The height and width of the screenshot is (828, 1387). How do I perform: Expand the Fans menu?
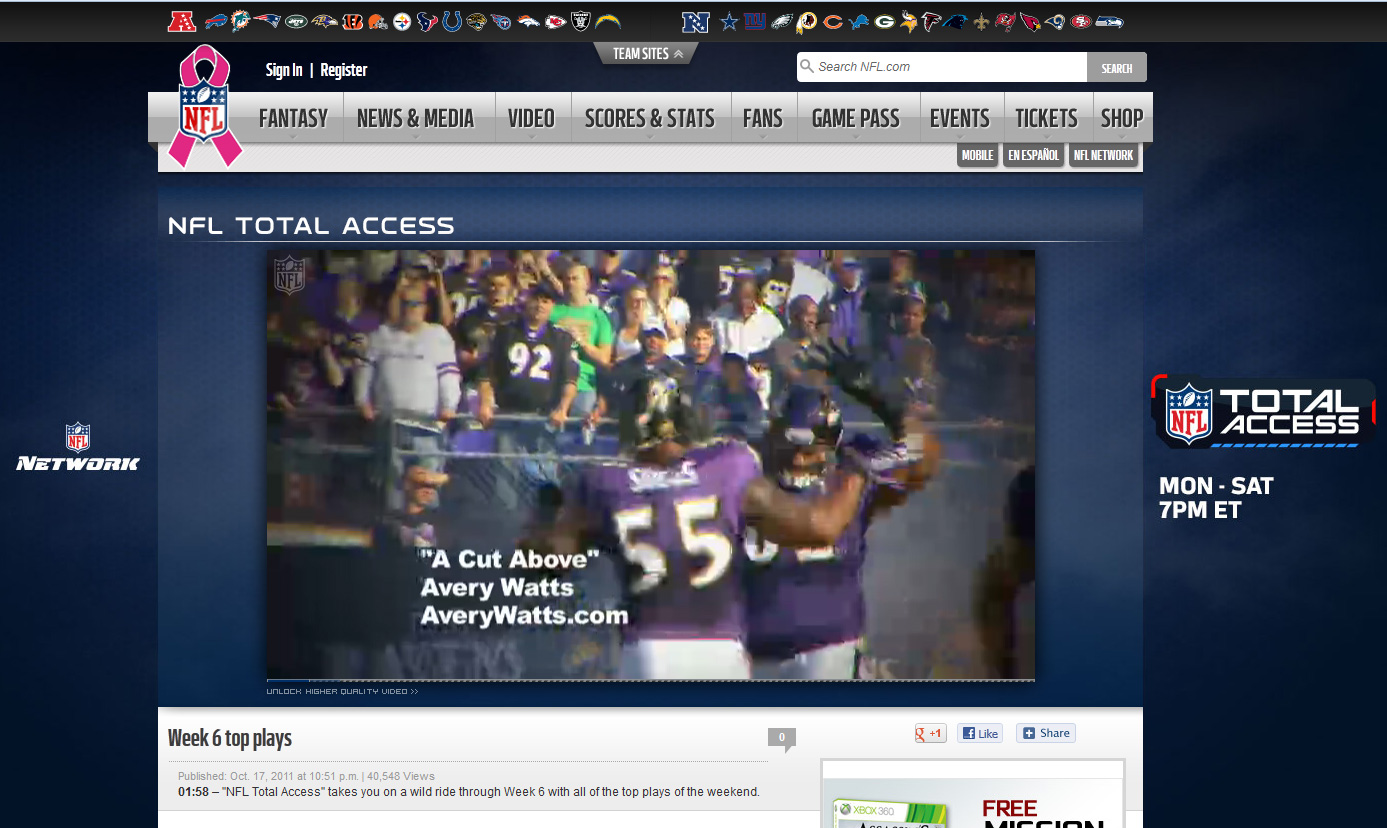[763, 118]
